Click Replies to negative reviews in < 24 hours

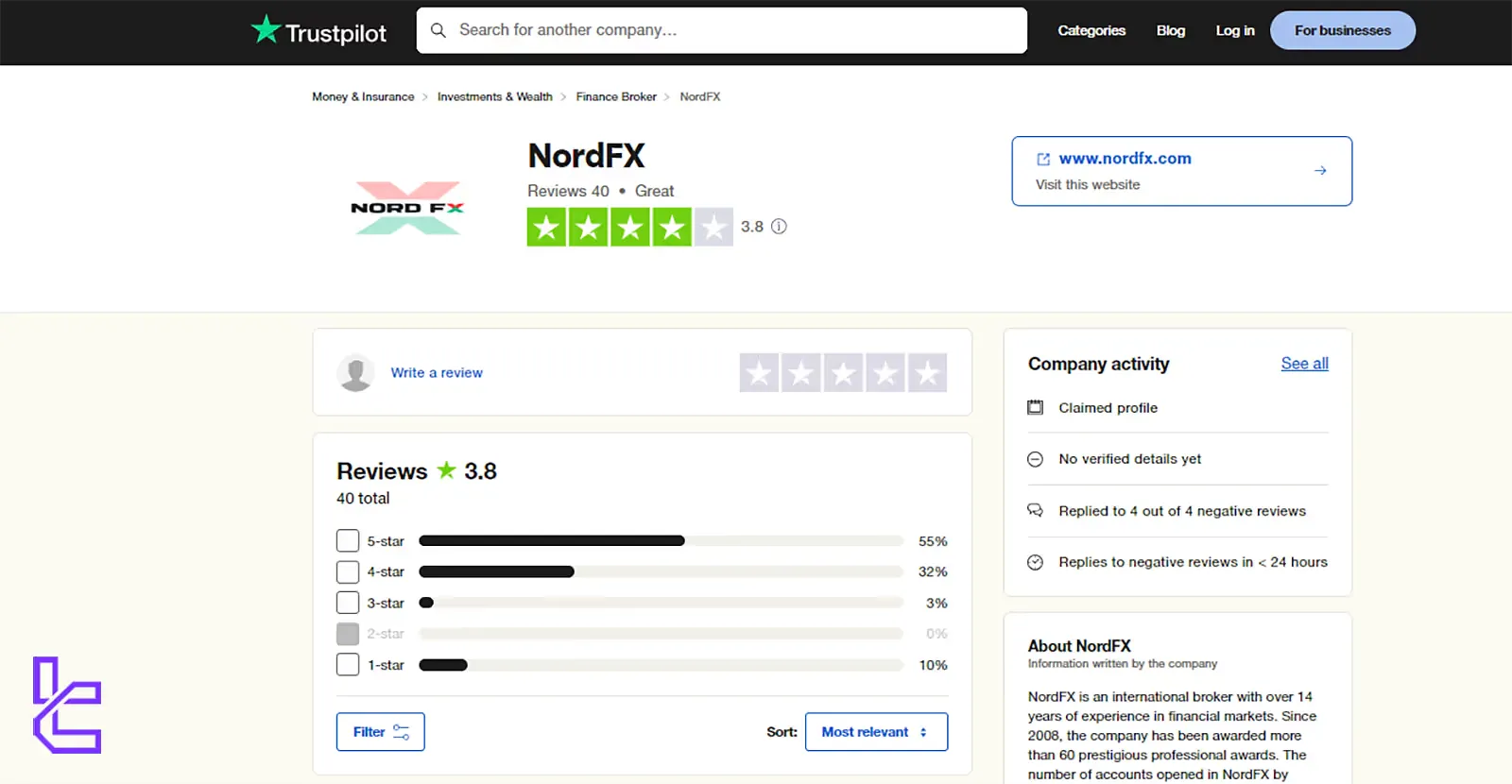[x=1193, y=562]
